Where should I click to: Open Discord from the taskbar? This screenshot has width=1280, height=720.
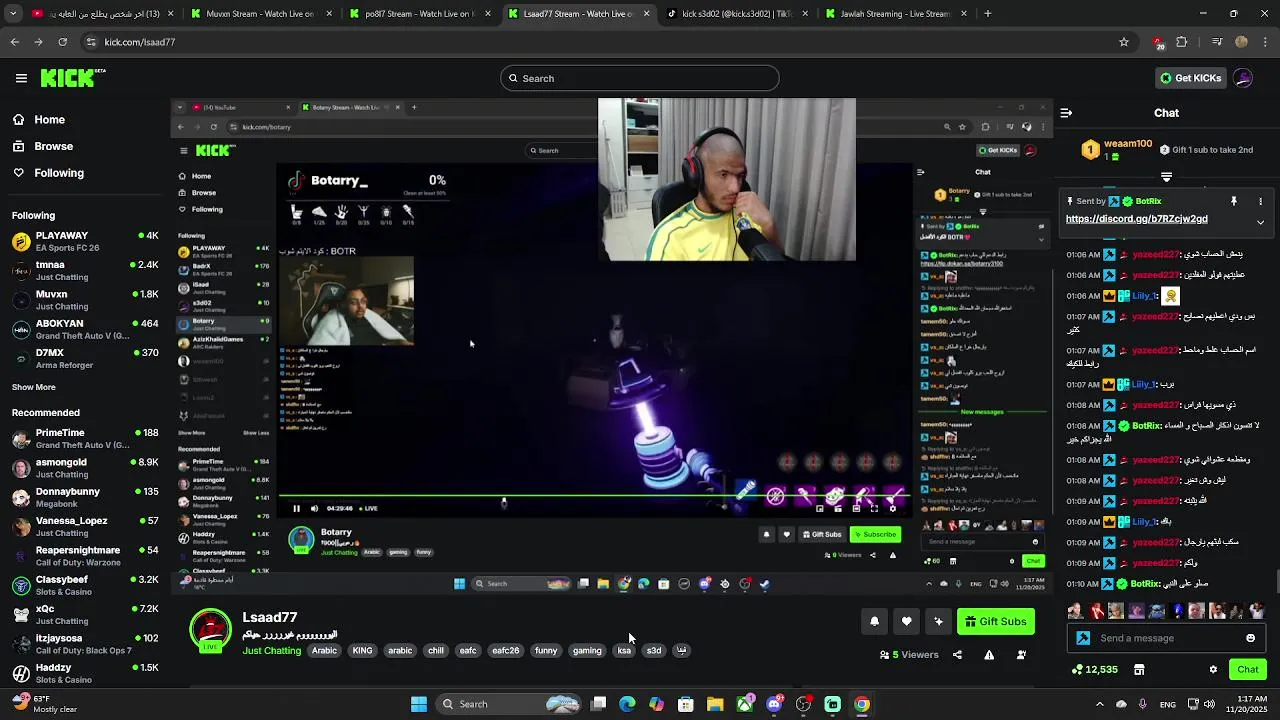click(774, 704)
